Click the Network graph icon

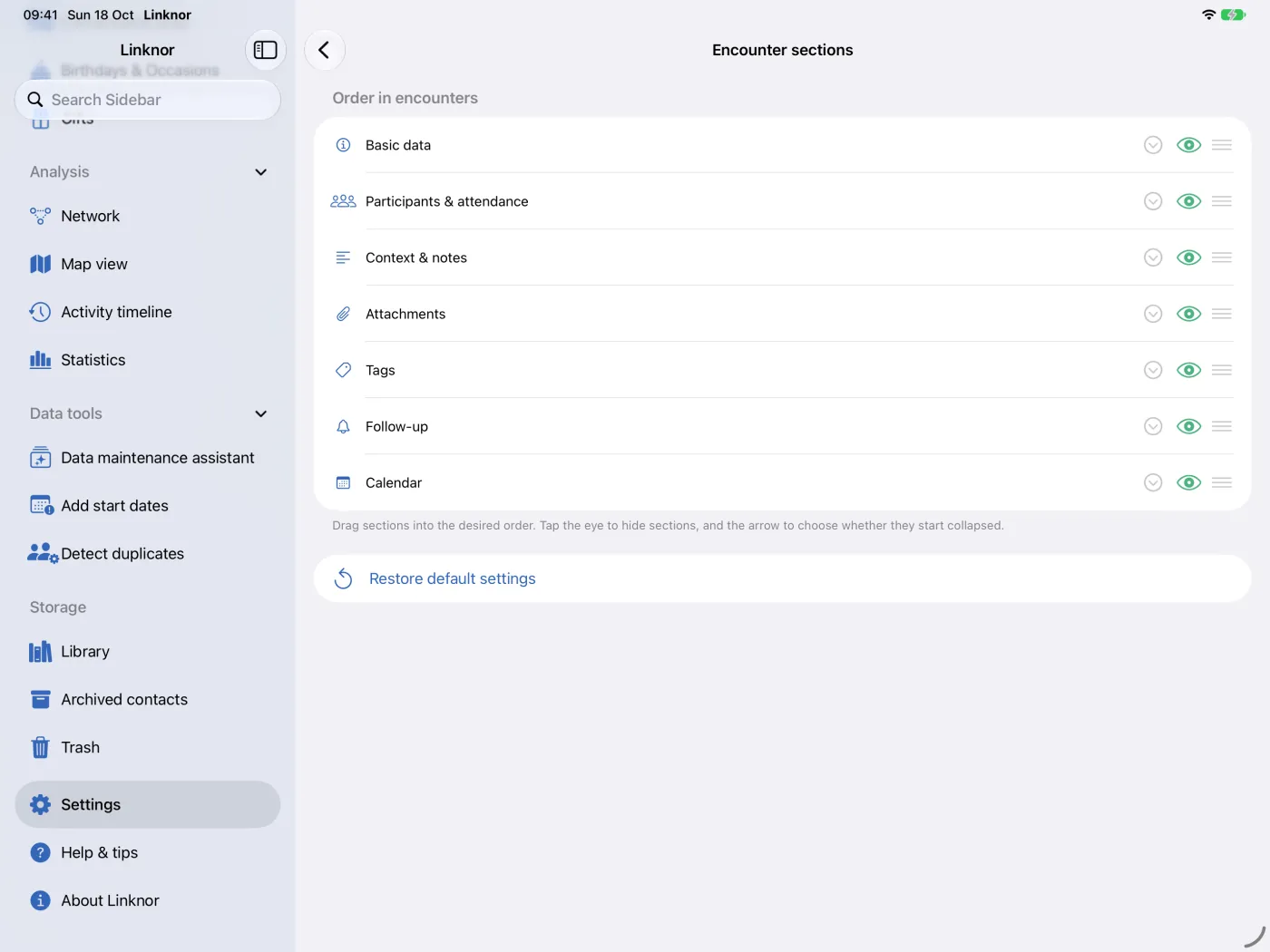click(x=40, y=216)
